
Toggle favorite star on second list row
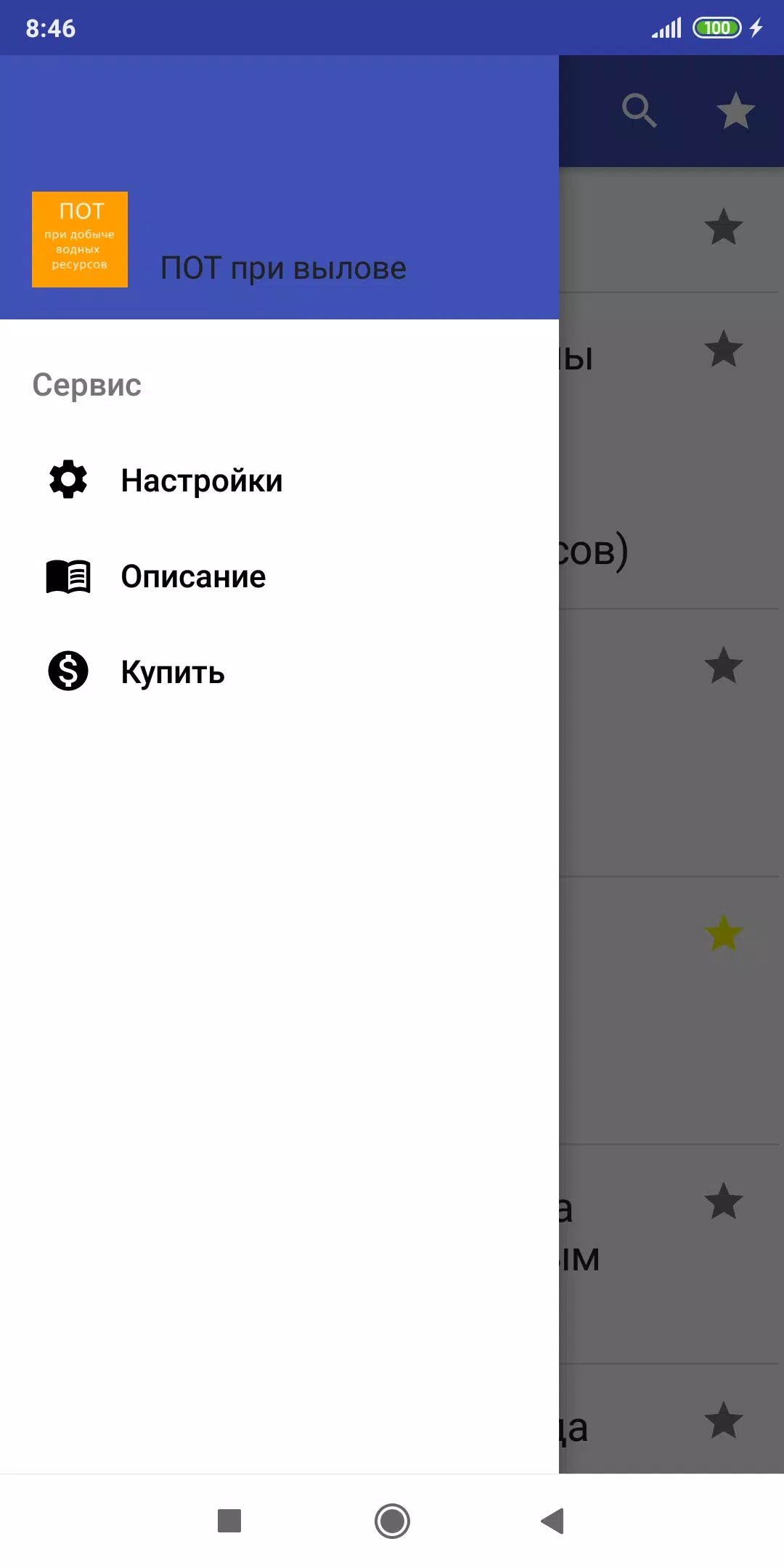(724, 349)
